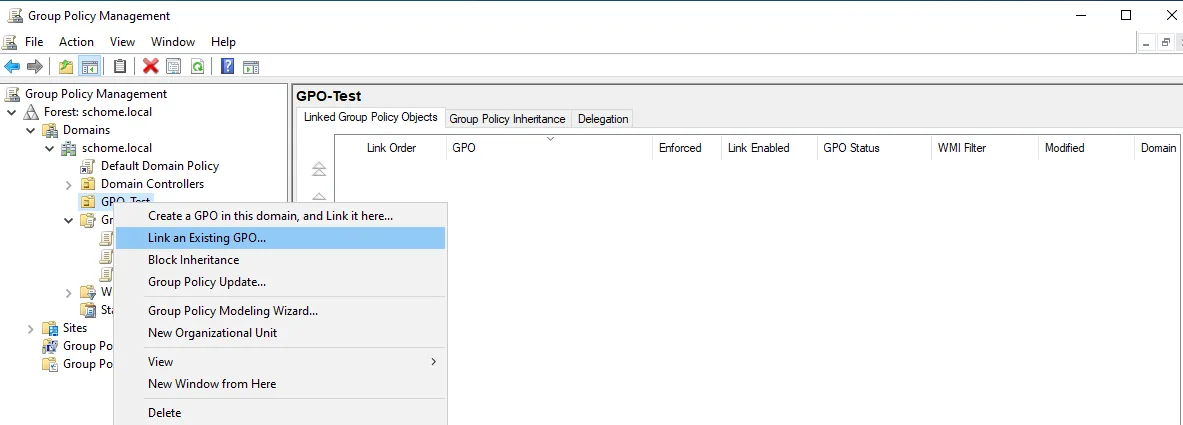The image size is (1183, 425).
Task: Select the Sites icon in the tree
Action: pos(50,328)
